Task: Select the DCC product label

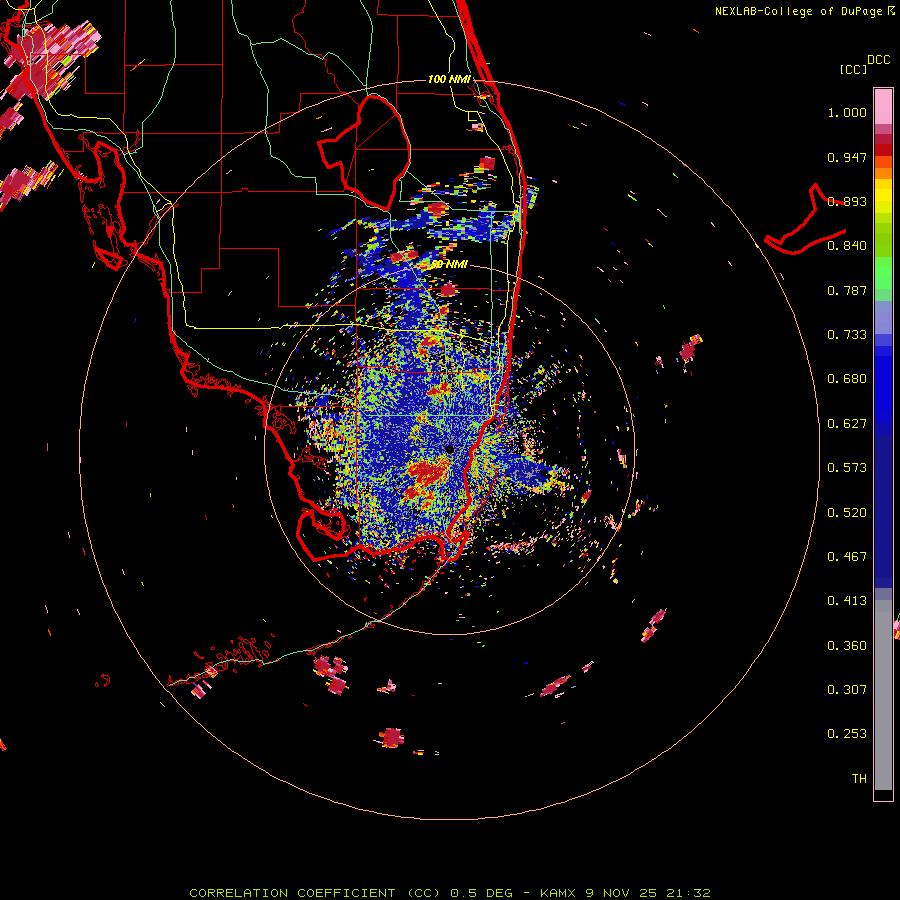Action: click(x=879, y=60)
